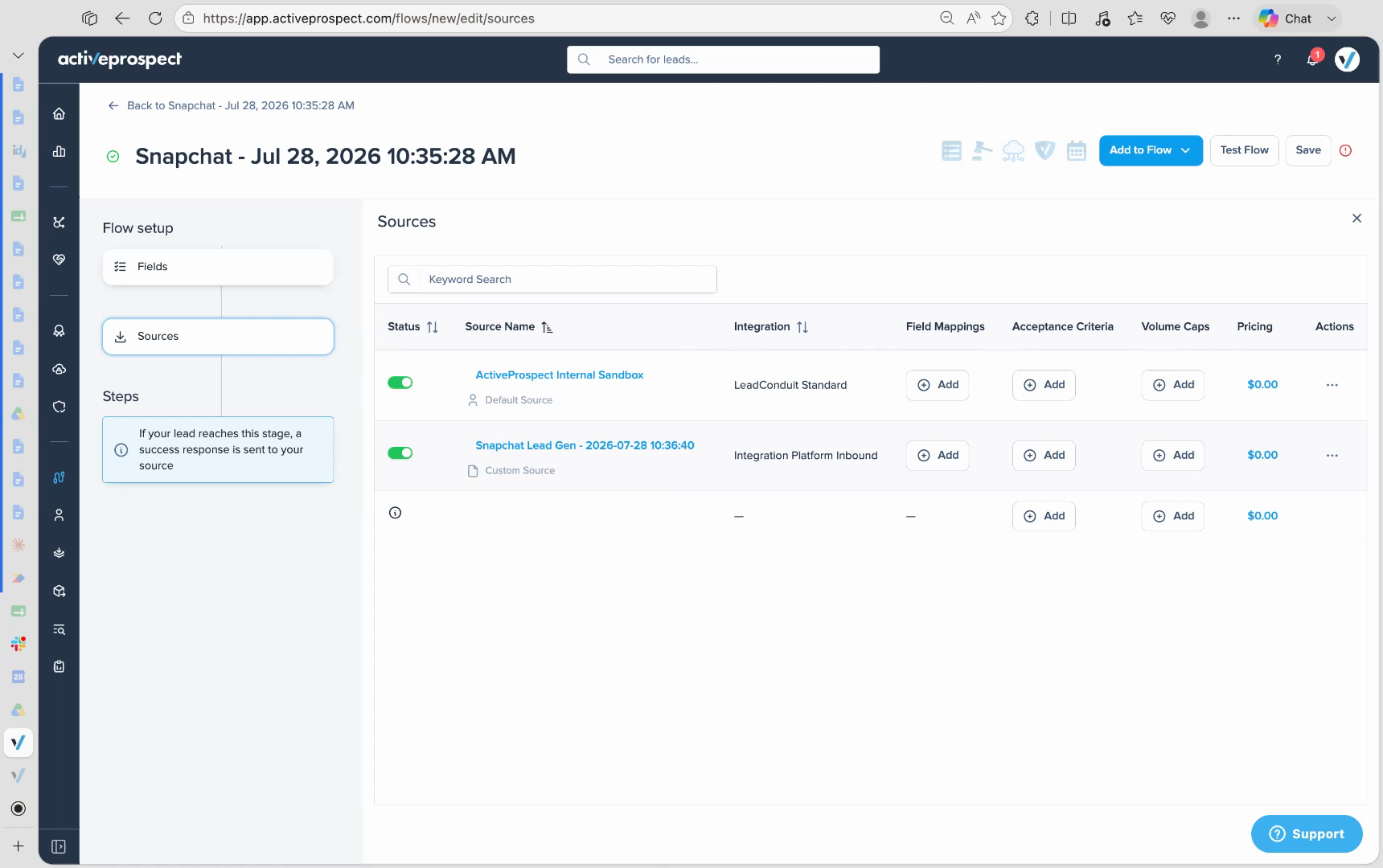Focus the Search for leads field
This screenshot has width=1383, height=868.
pyautogui.click(x=723, y=59)
